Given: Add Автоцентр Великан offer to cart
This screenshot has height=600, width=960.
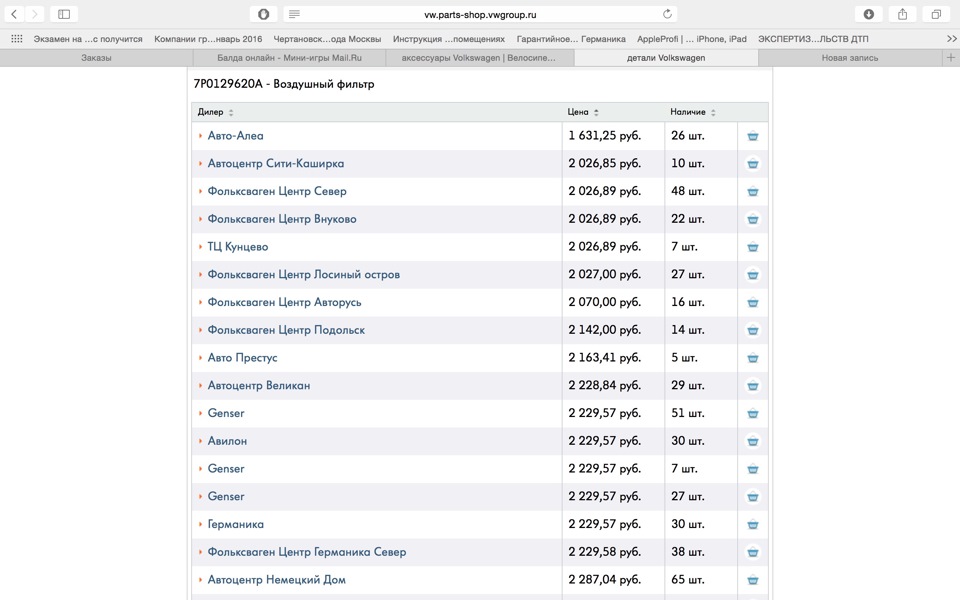Looking at the screenshot, I should 753,386.
